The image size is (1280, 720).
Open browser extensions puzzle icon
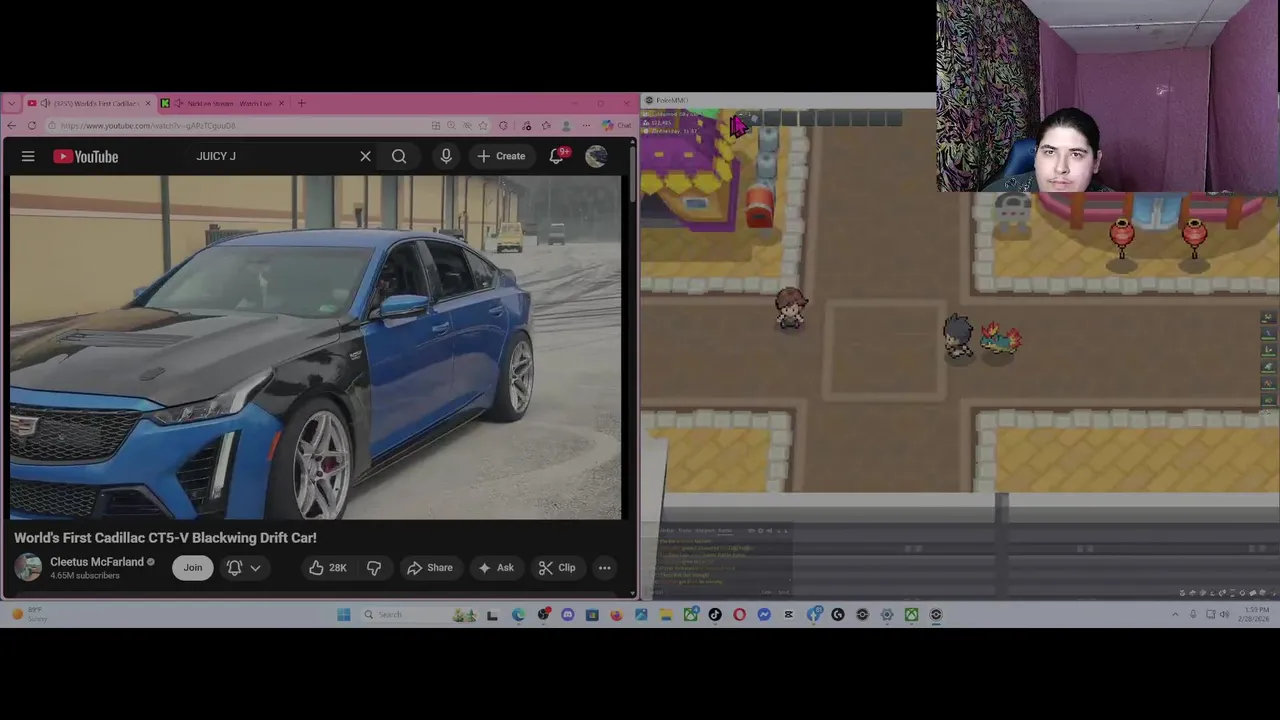[503, 125]
